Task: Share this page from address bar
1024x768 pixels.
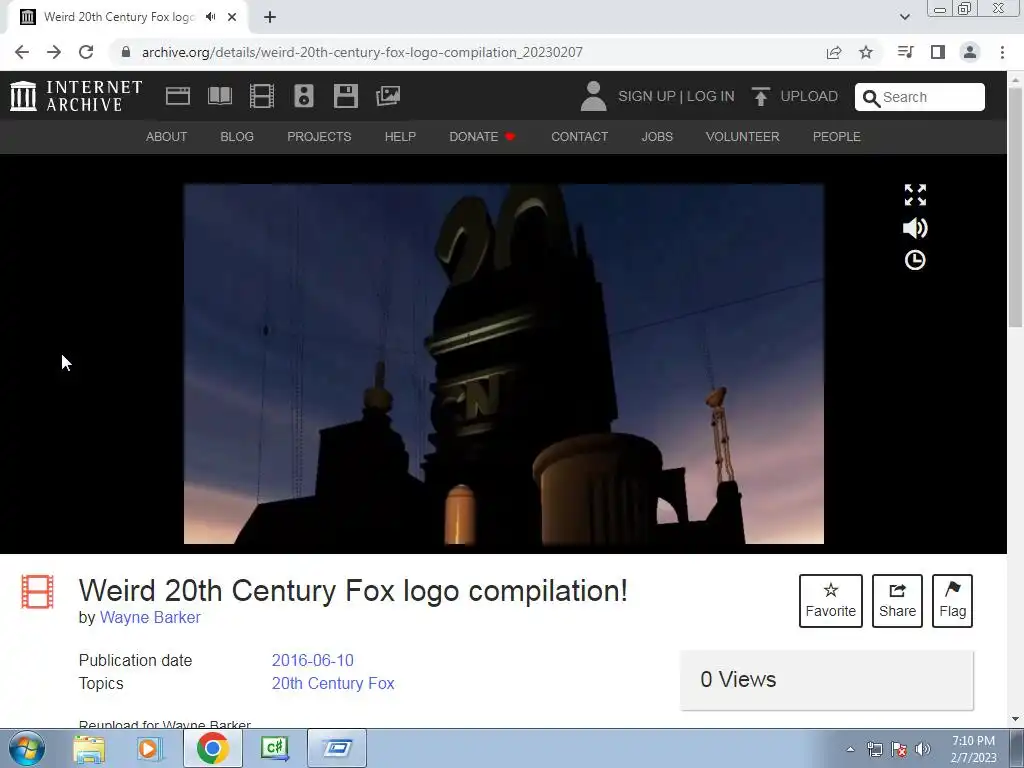Action: click(x=834, y=52)
